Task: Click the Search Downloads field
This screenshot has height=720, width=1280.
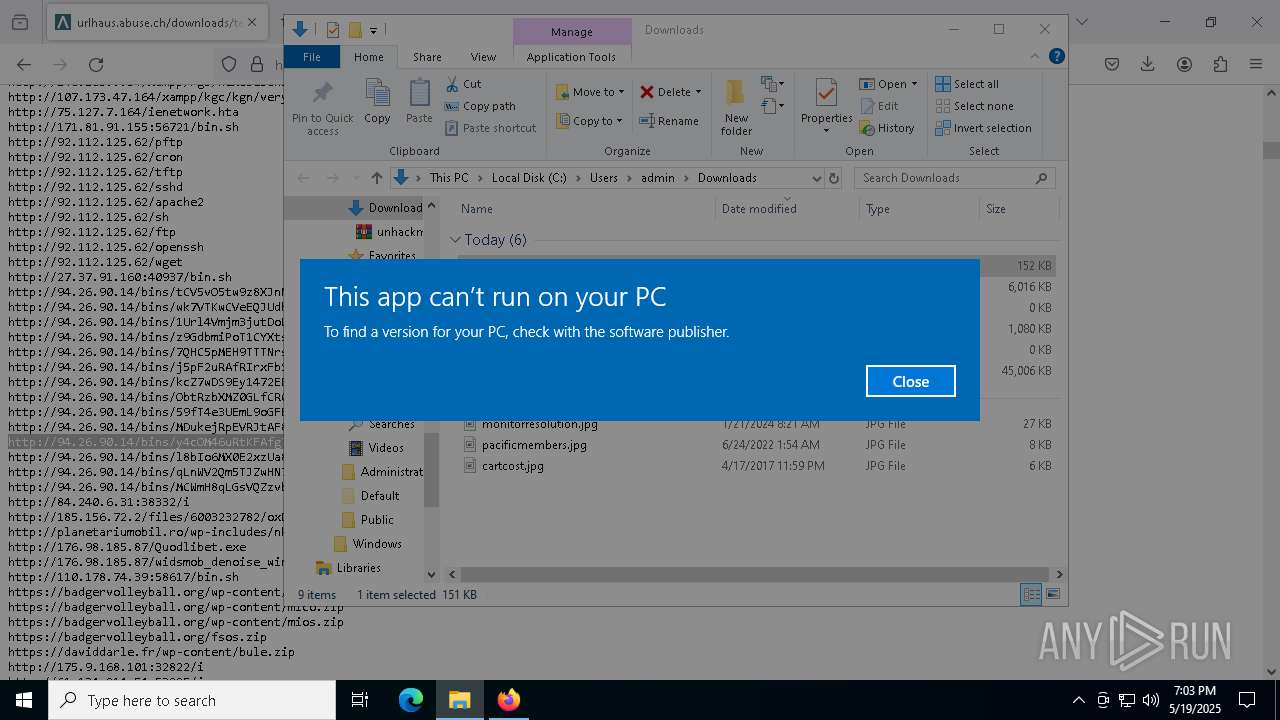Action: pos(955,178)
